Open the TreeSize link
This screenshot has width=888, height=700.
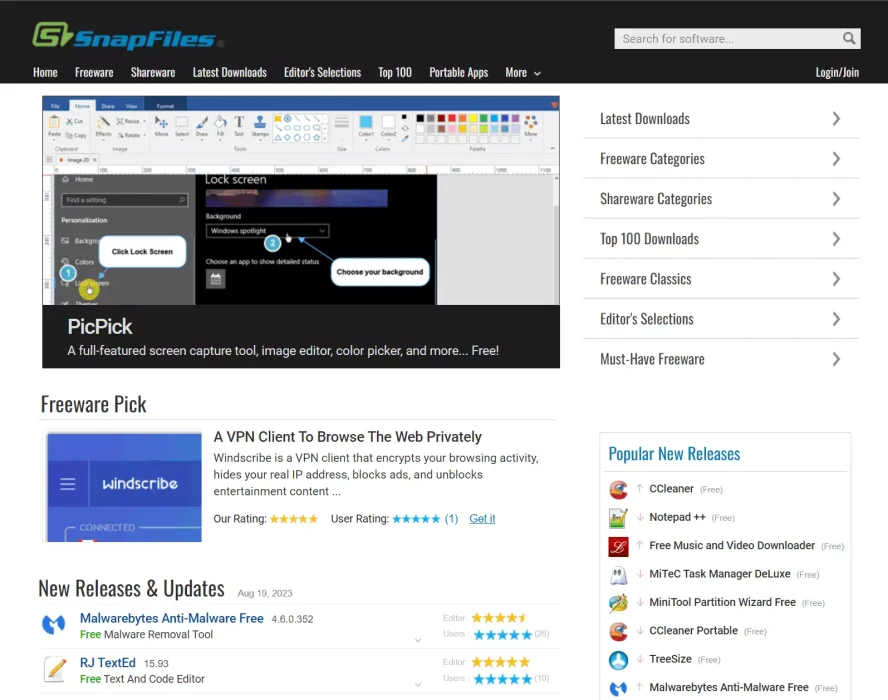(x=670, y=659)
